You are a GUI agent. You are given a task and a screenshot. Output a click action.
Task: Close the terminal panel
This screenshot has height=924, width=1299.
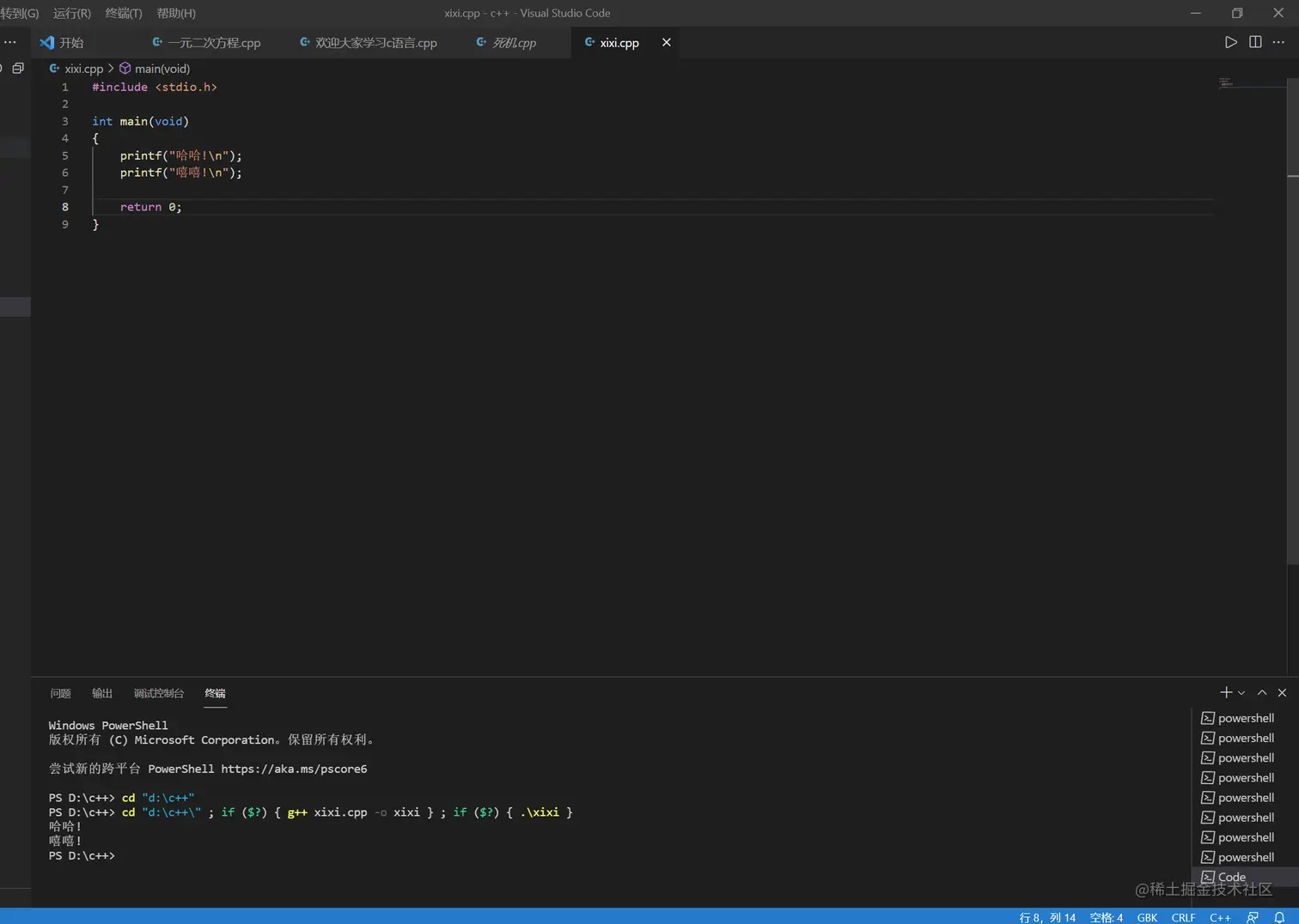1282,692
